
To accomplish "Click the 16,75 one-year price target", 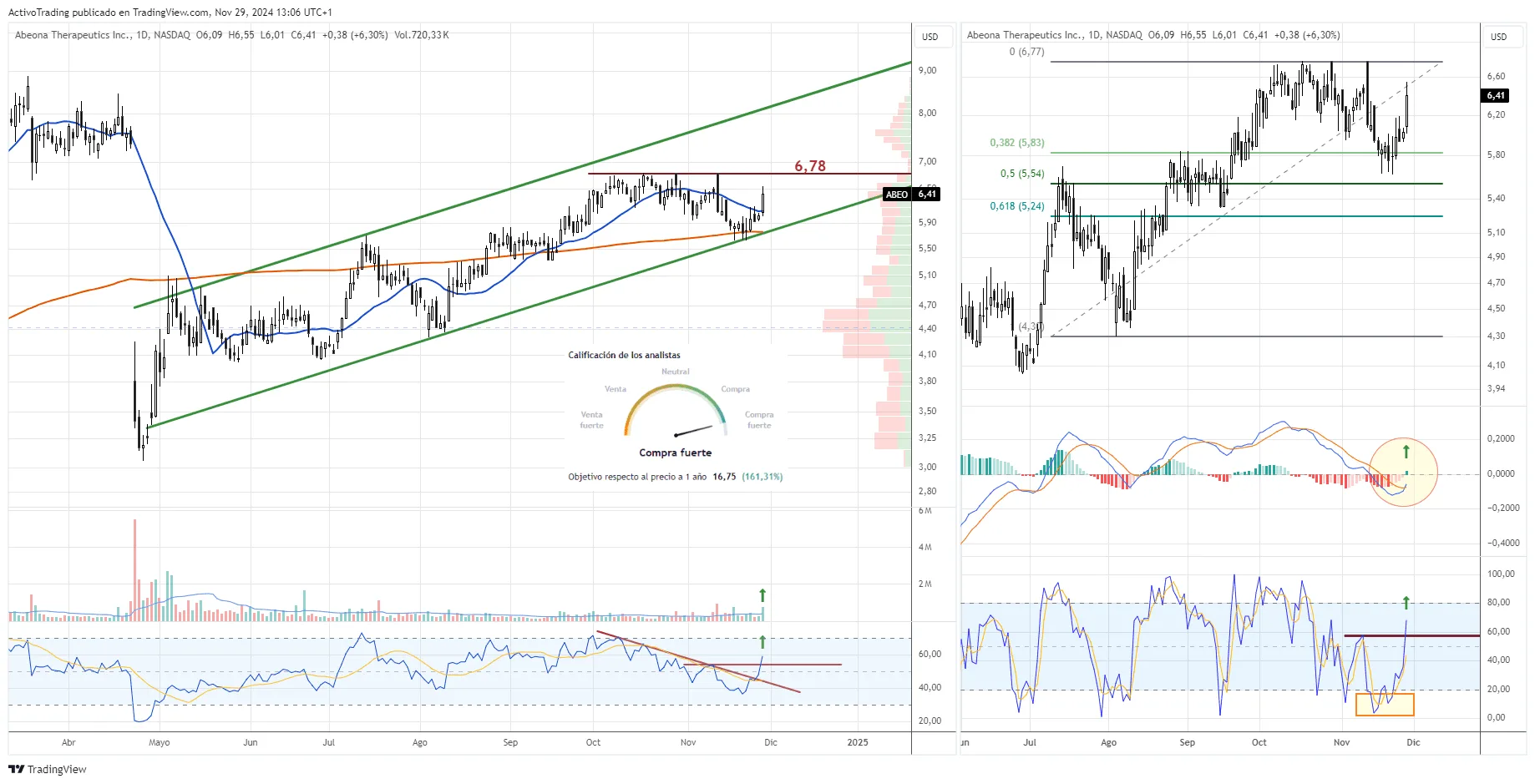I will pyautogui.click(x=724, y=477).
